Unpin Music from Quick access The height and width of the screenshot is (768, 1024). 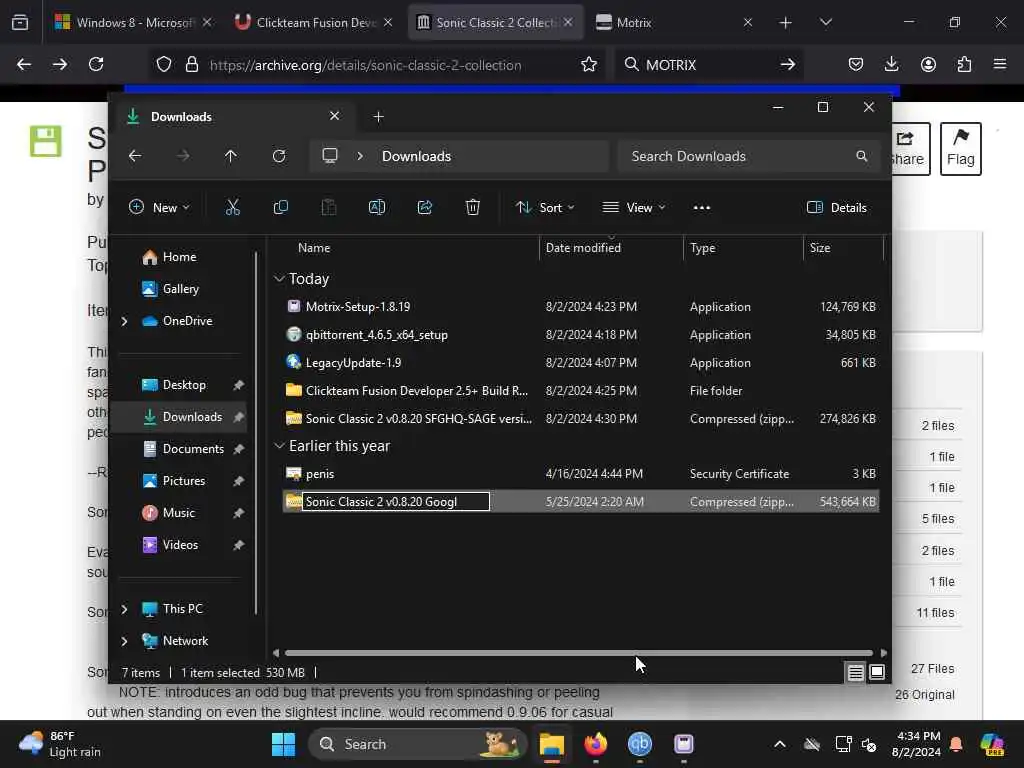click(x=239, y=513)
